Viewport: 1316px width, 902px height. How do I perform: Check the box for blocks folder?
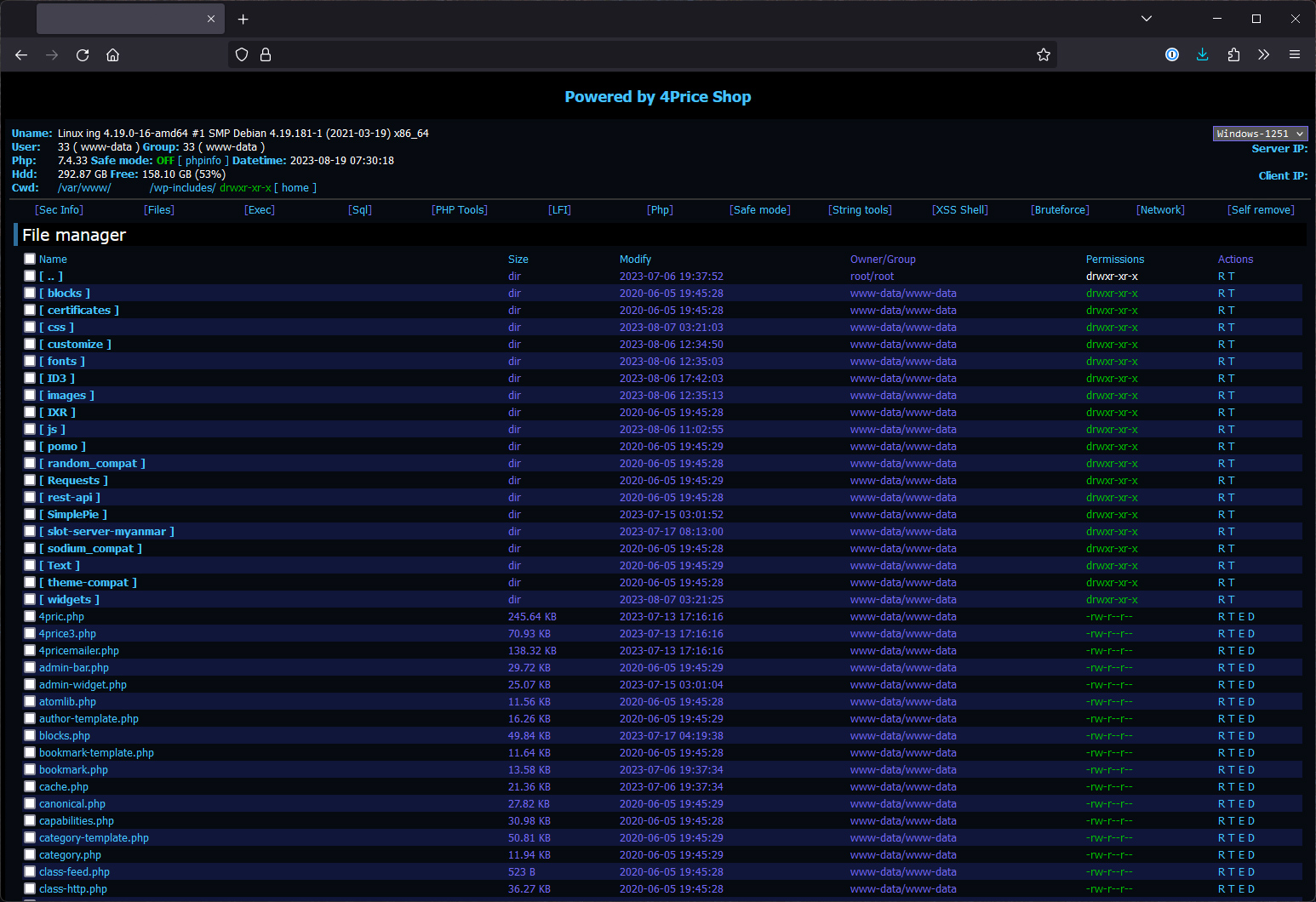coord(30,293)
